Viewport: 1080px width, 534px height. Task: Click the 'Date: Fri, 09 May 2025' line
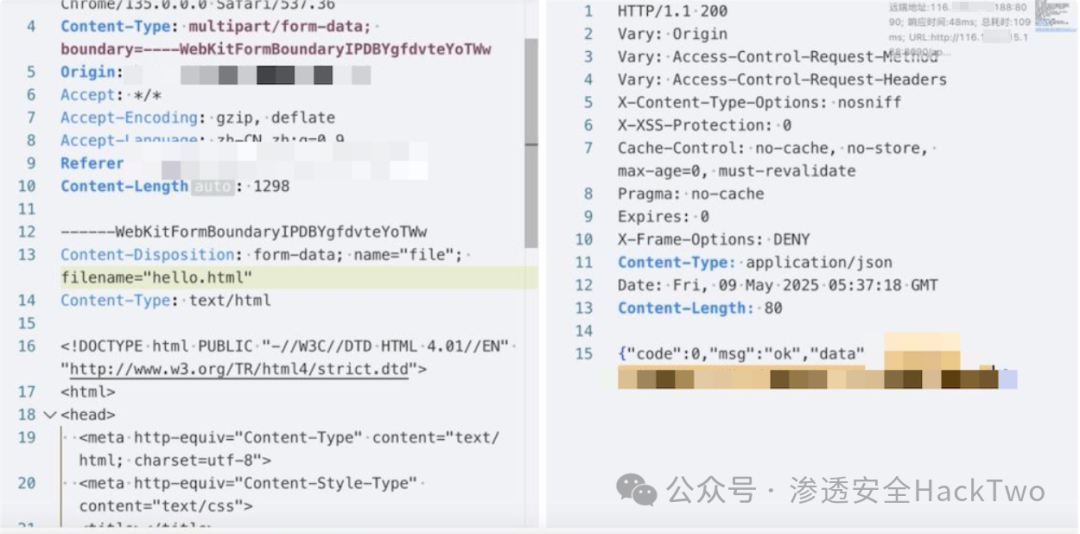point(778,285)
